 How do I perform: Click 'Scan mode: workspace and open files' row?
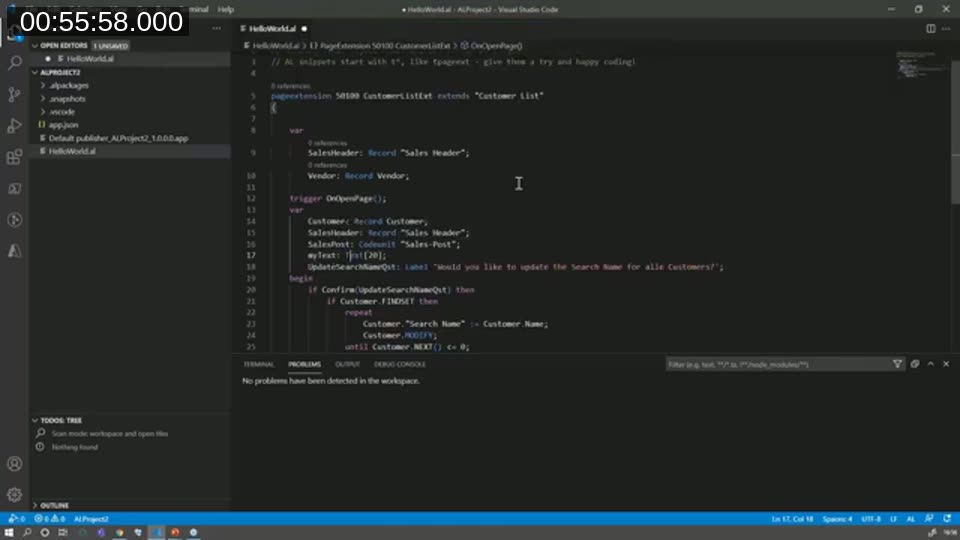coord(110,433)
